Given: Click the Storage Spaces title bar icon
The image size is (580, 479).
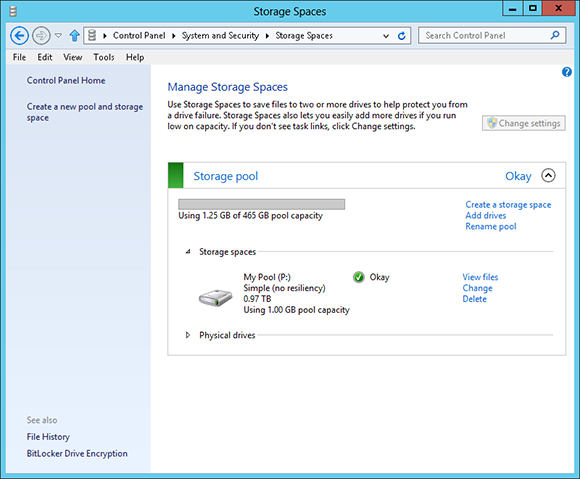Looking at the screenshot, I should (x=13, y=11).
